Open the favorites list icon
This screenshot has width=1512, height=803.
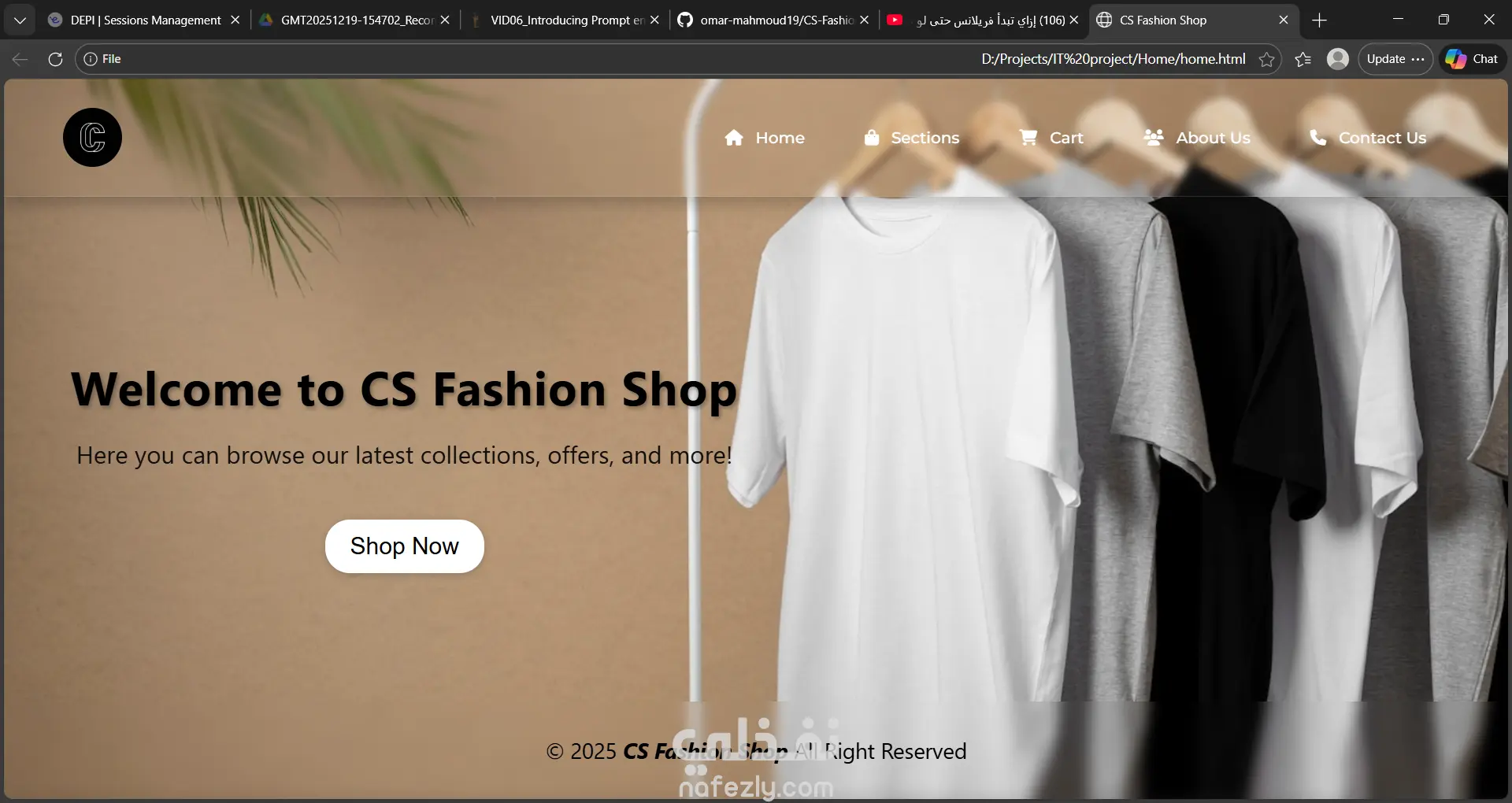[1303, 59]
